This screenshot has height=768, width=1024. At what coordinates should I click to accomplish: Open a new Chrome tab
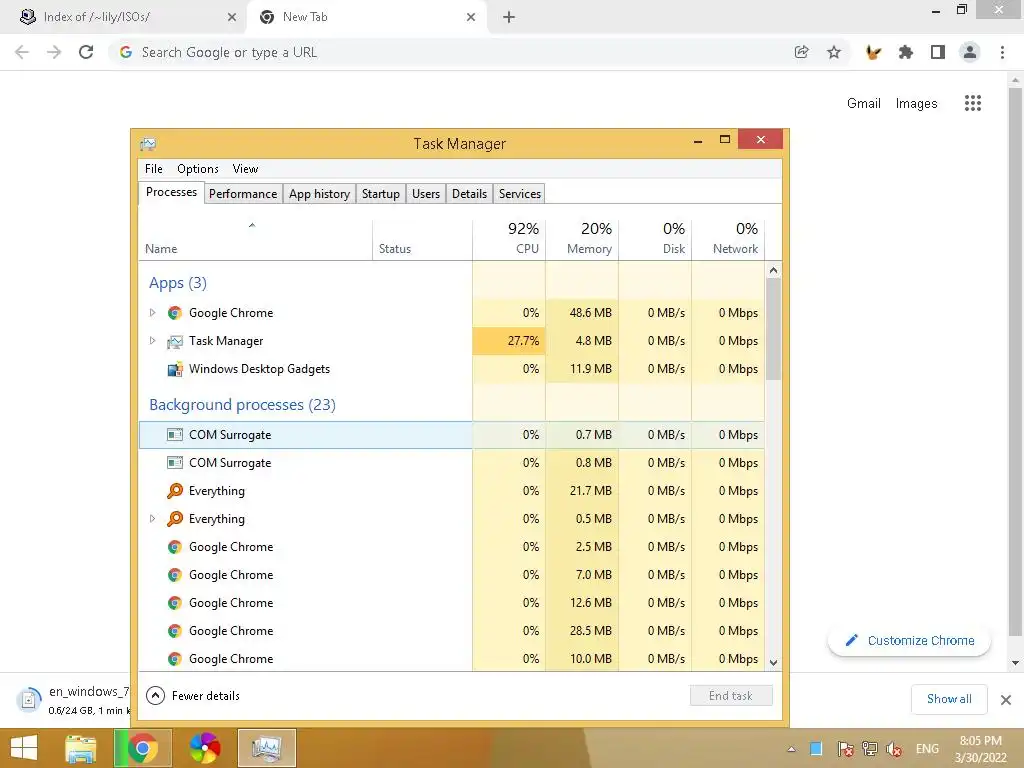point(509,17)
